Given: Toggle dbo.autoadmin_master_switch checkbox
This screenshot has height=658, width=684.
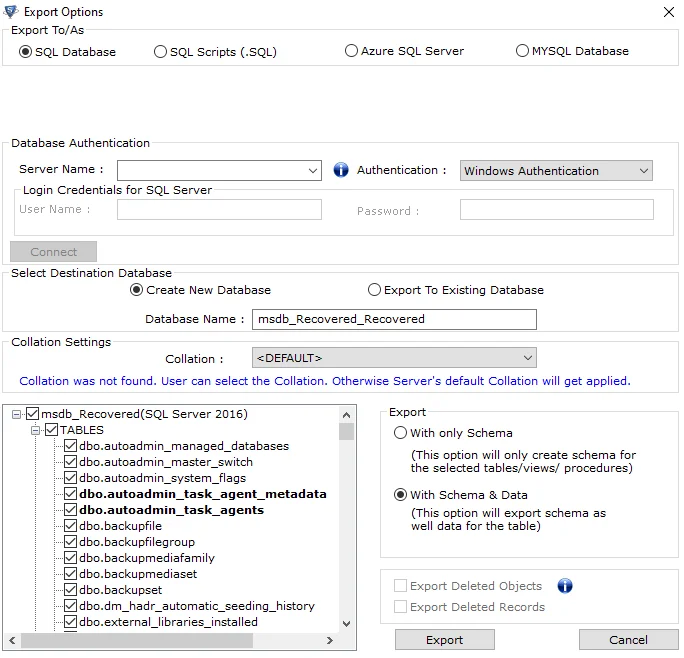Looking at the screenshot, I should pos(70,462).
